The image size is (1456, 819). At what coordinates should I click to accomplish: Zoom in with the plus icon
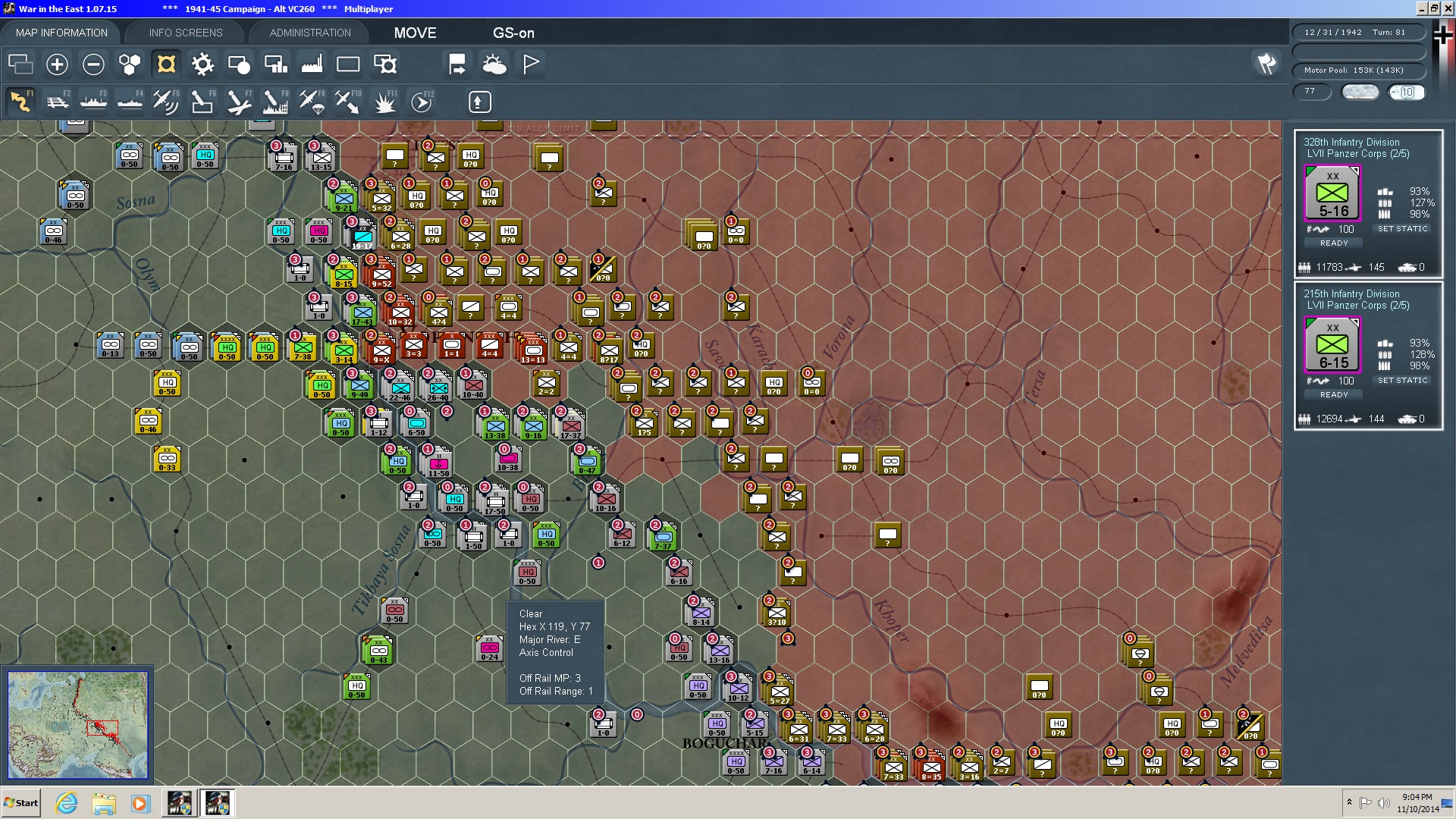57,64
